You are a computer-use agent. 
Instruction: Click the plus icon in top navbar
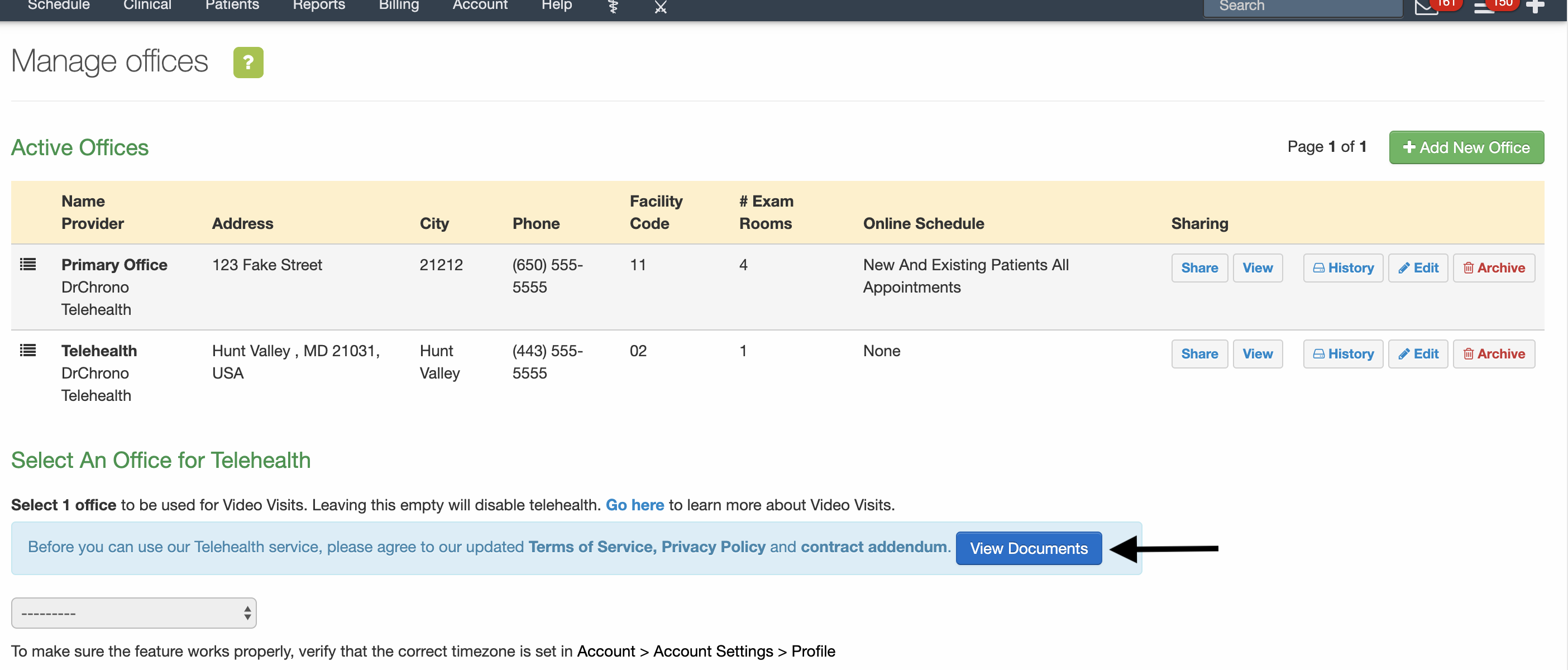pyautogui.click(x=1535, y=6)
